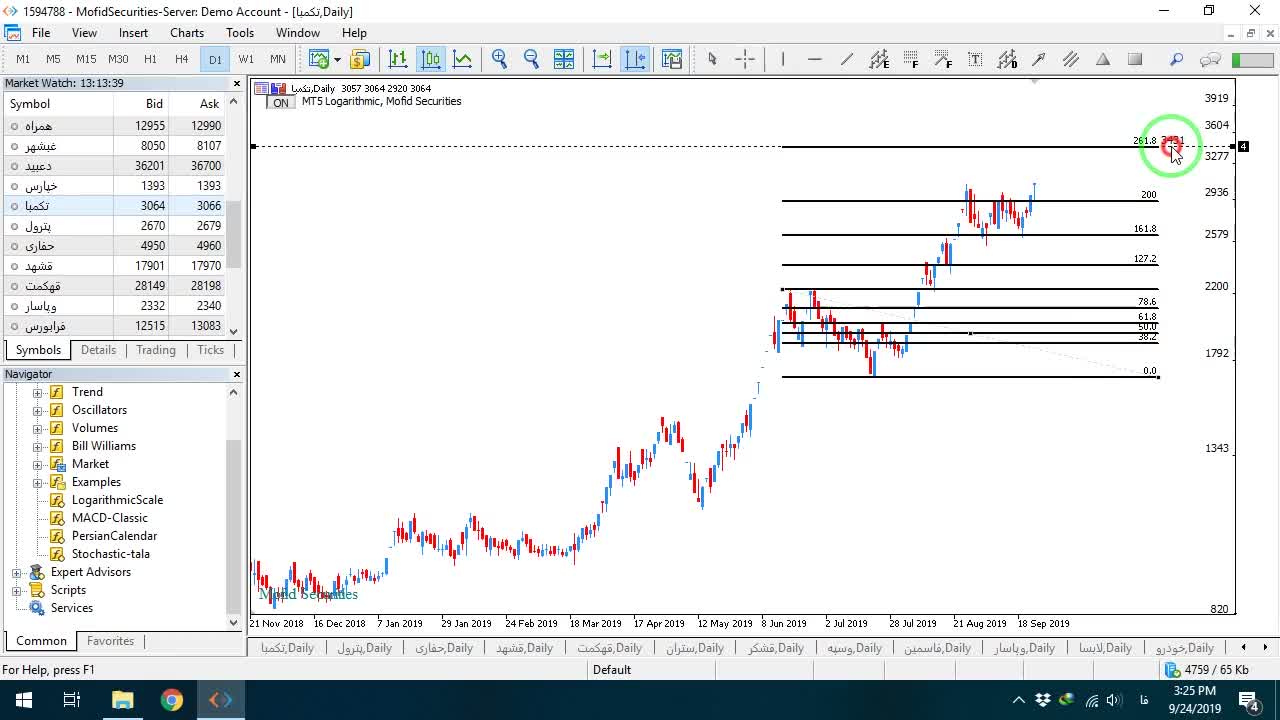Switch to the Details tab in Market Watch
The height and width of the screenshot is (720, 1280).
point(98,350)
